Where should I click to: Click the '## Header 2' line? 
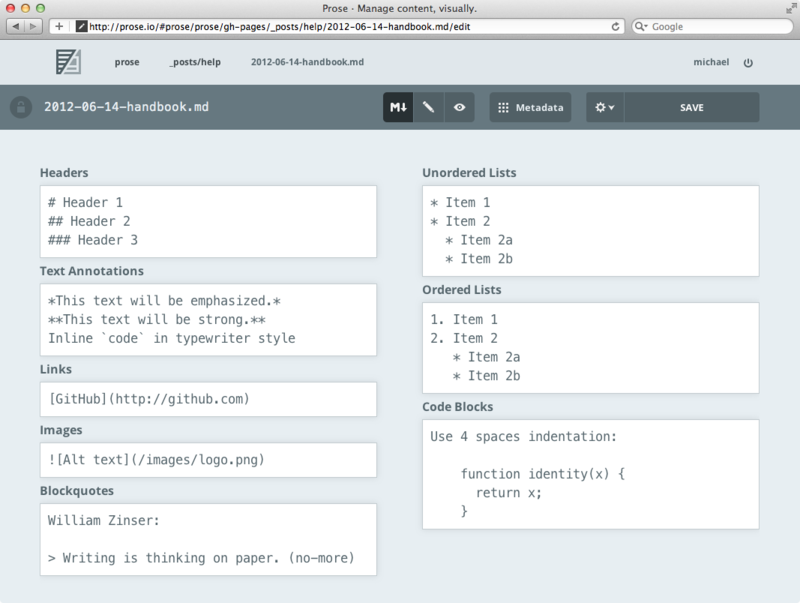(x=89, y=221)
